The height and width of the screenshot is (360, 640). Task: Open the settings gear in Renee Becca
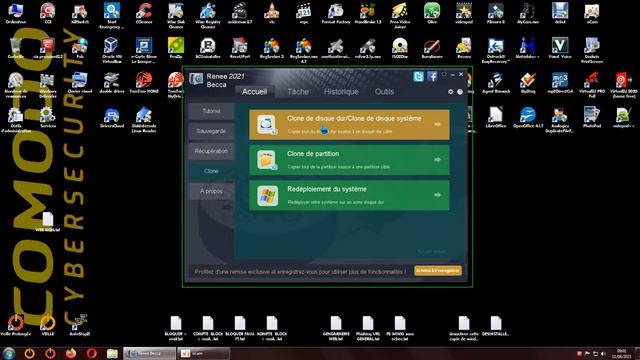click(451, 92)
